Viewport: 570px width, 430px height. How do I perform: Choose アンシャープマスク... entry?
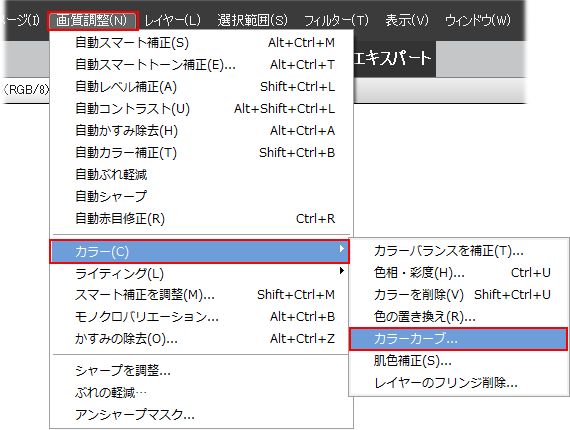point(201,414)
